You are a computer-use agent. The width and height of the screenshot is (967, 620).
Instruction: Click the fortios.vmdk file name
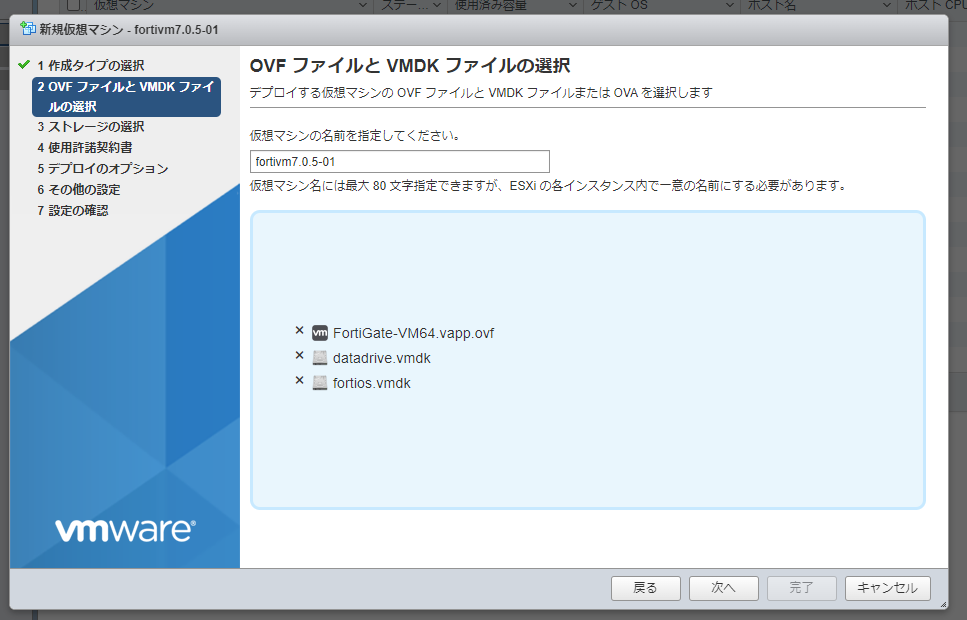pos(371,383)
